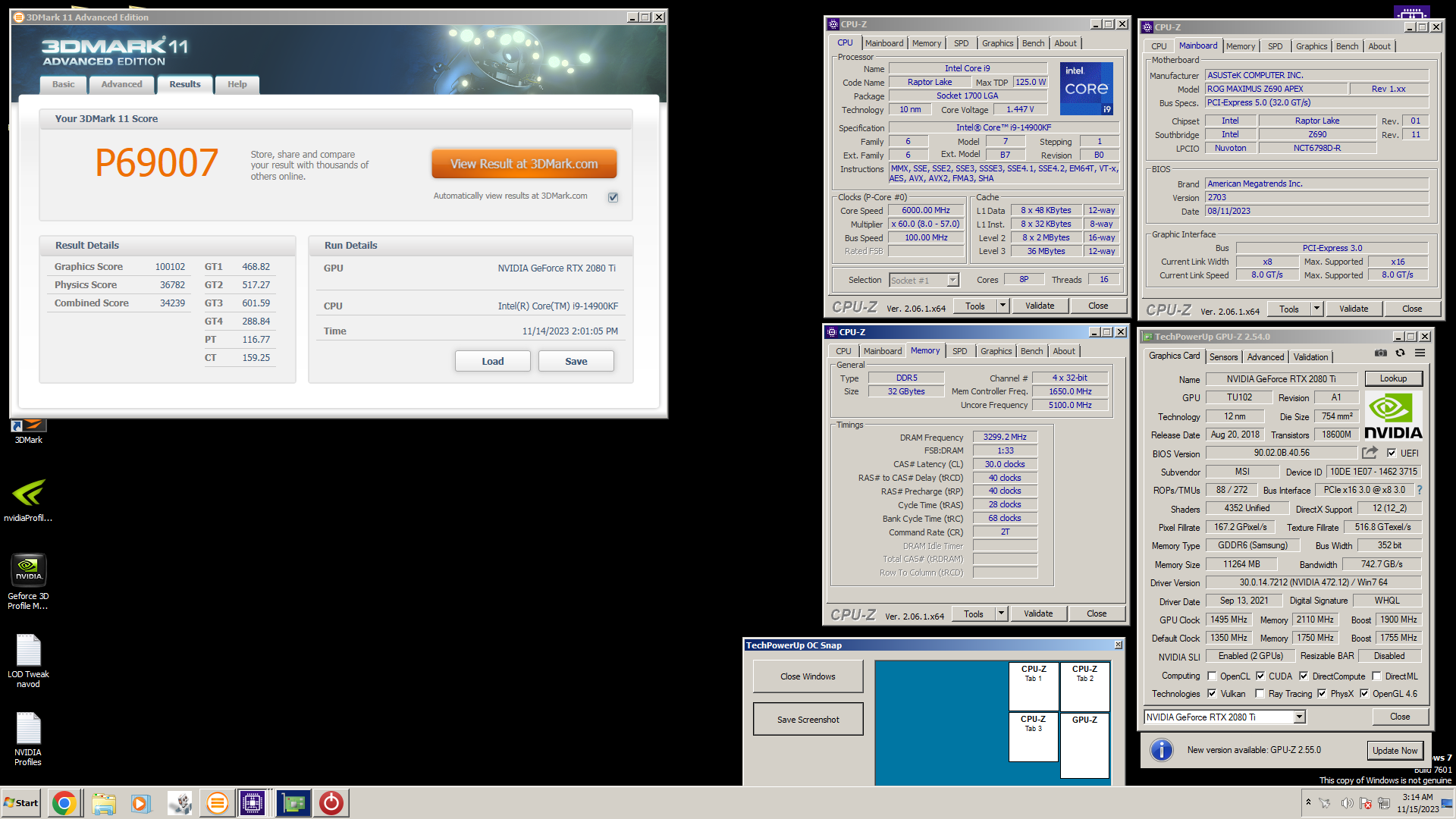This screenshot has height=819, width=1456.
Task: Click the bus interface question mark in GPU-Z
Action: pos(1420,490)
